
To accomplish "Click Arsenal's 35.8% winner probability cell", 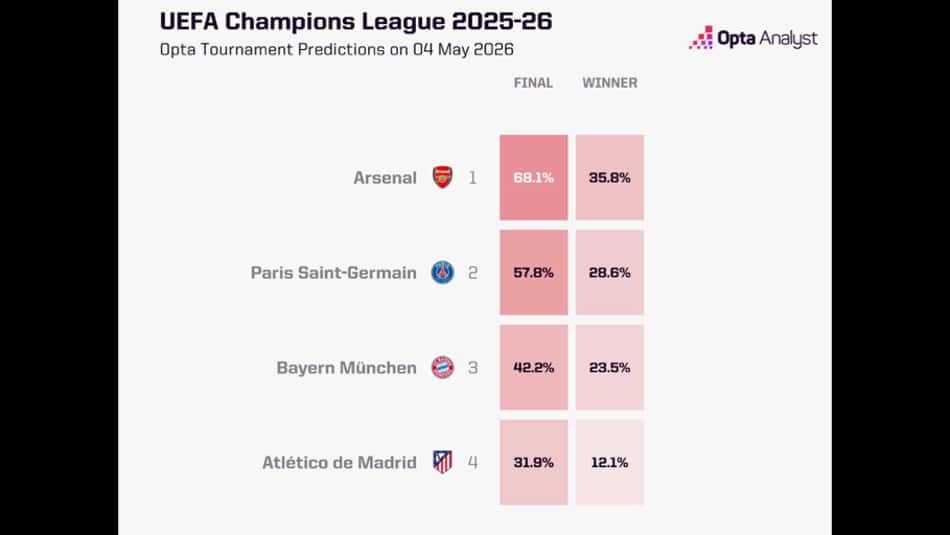I will (610, 178).
